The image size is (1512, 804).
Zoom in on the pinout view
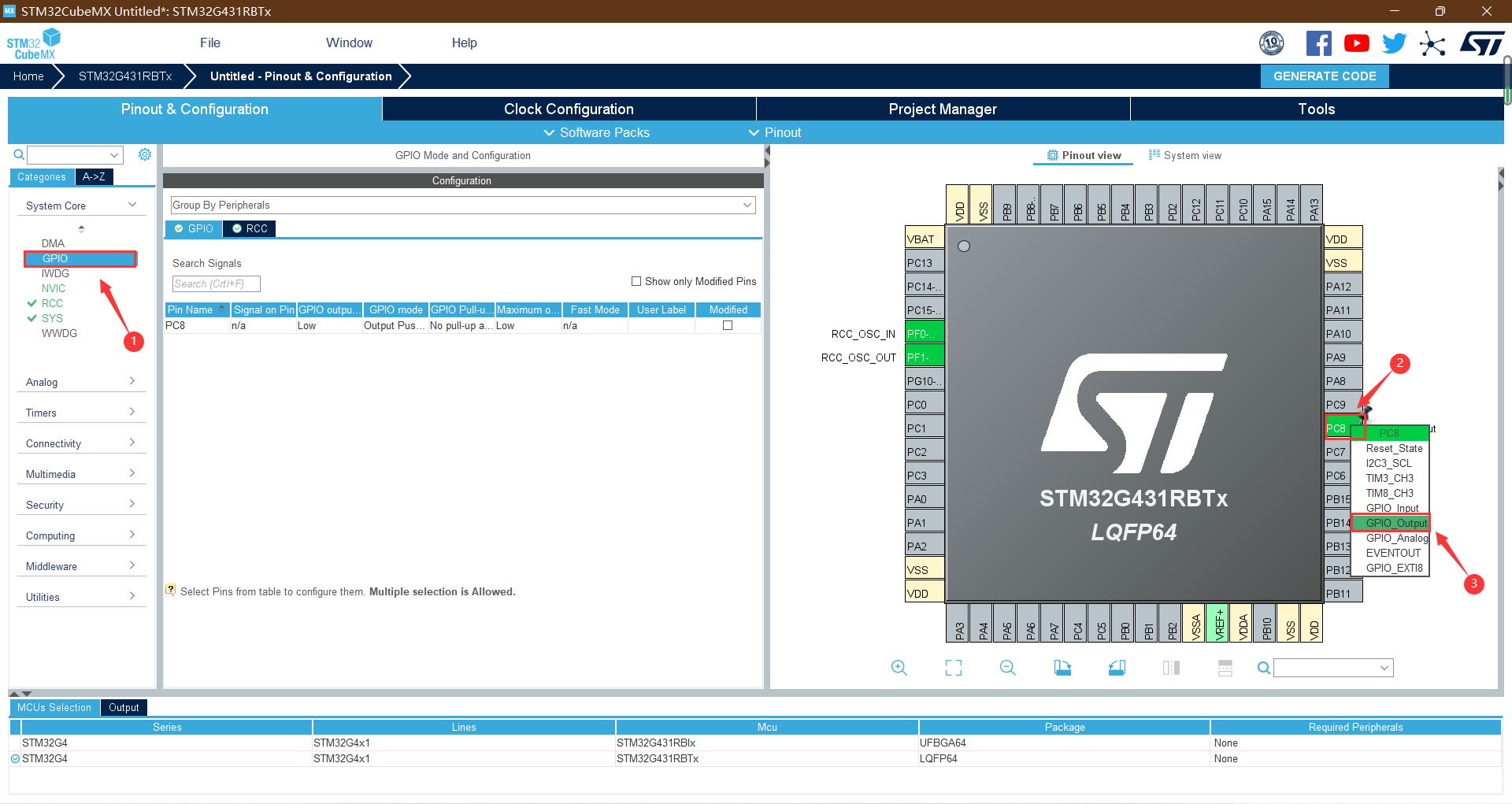899,667
